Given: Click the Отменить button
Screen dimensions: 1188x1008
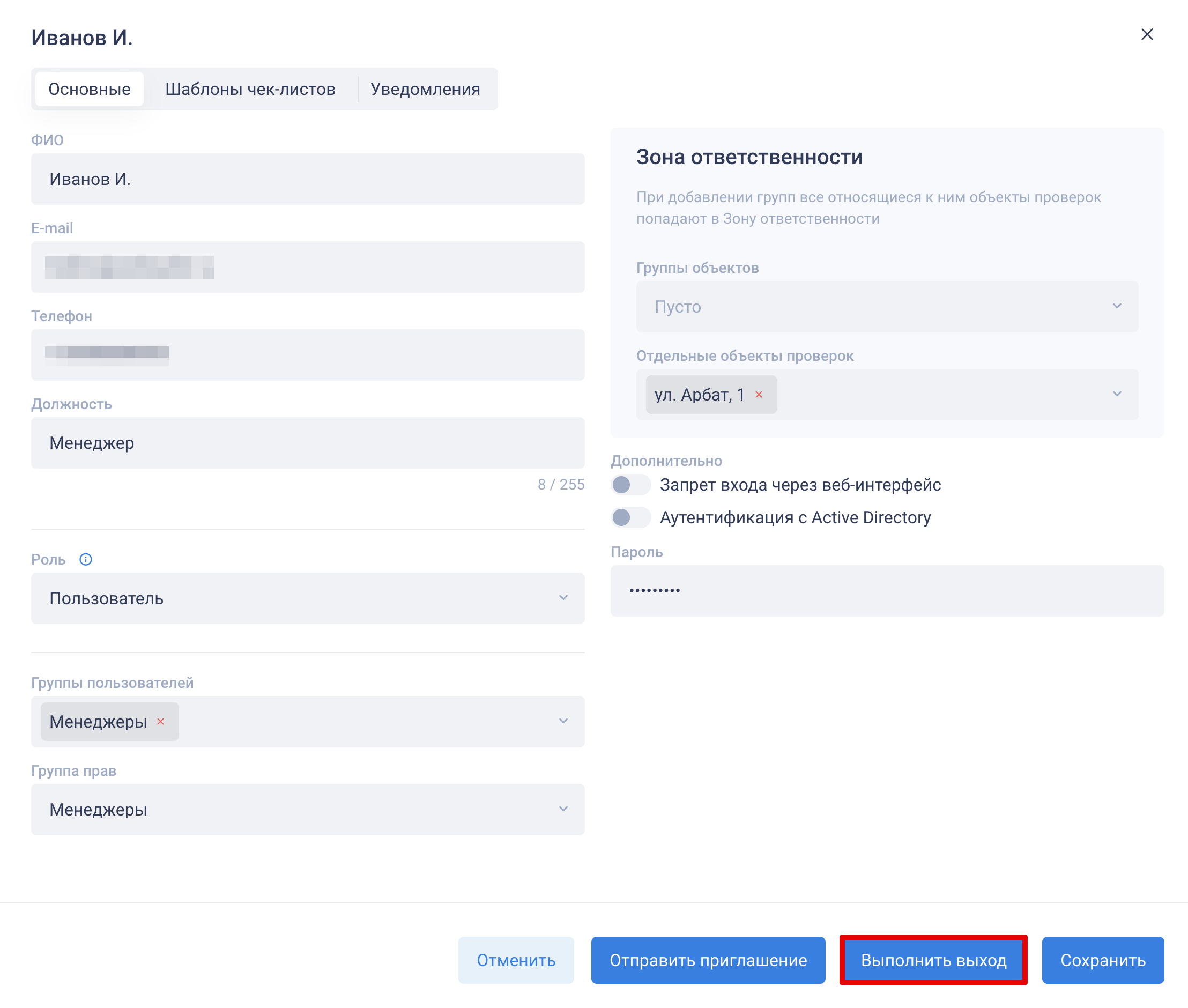Looking at the screenshot, I should pos(516,960).
